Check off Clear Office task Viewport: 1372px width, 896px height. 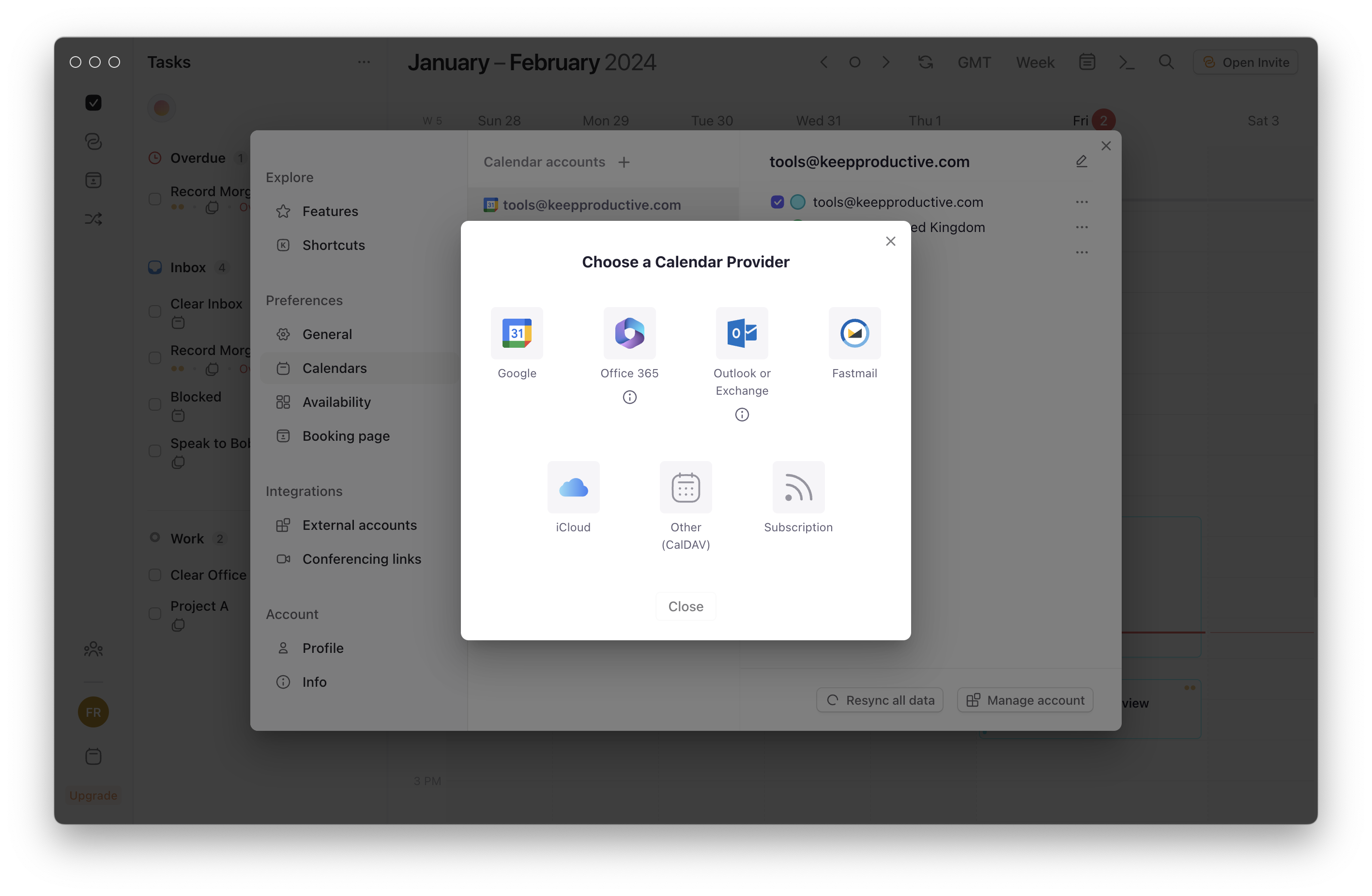click(155, 575)
